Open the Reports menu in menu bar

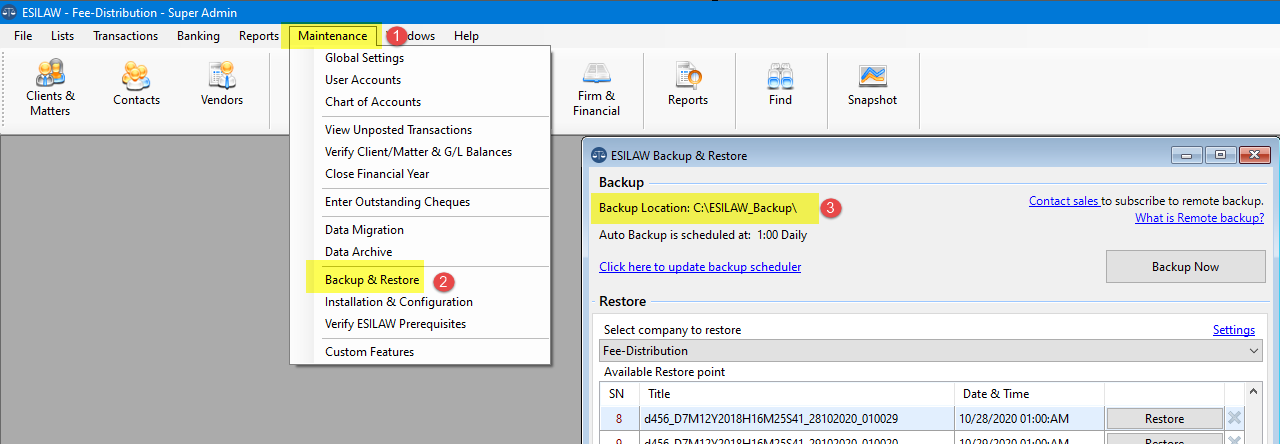(x=258, y=36)
